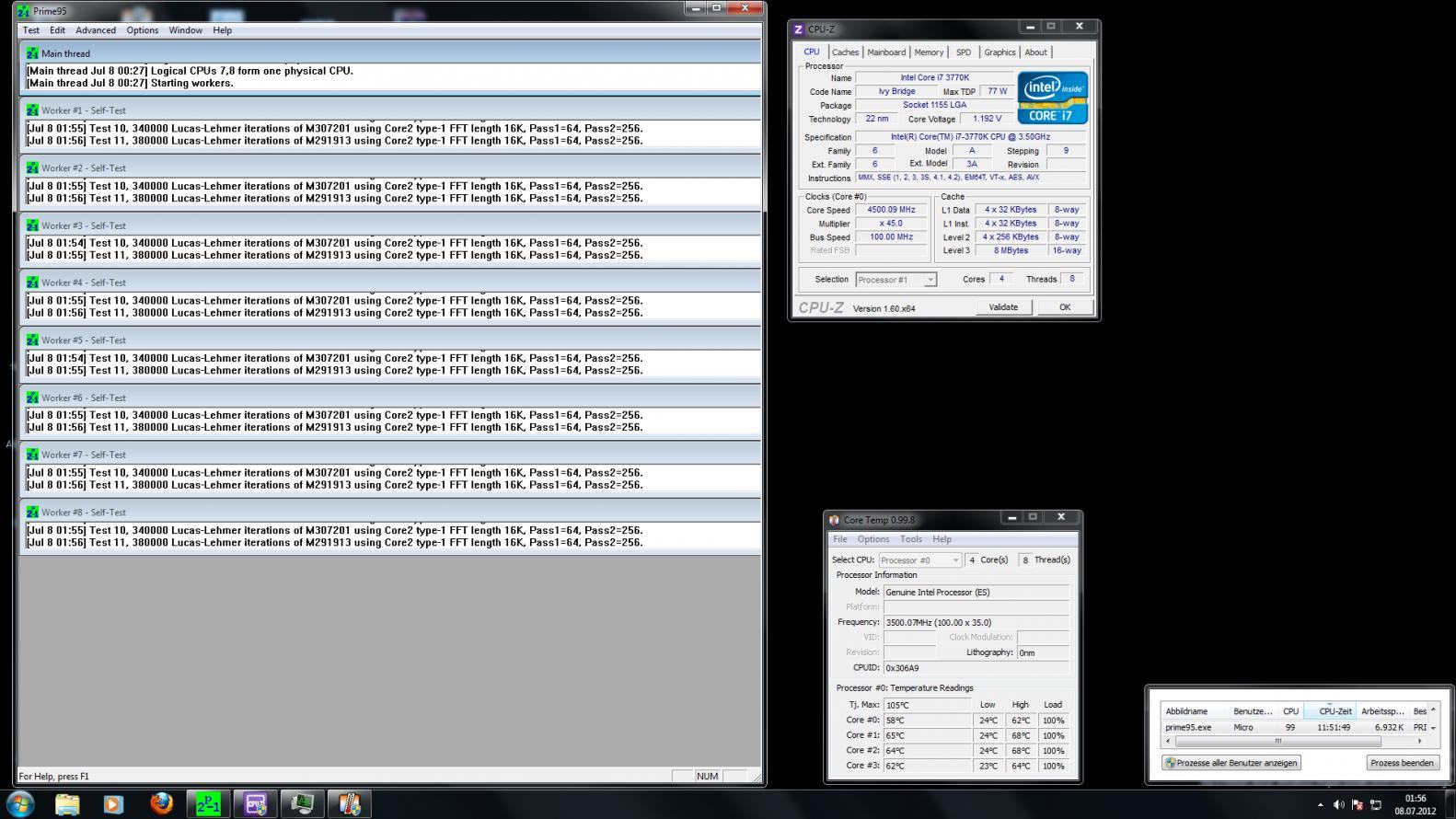The width and height of the screenshot is (1456, 819).
Task: Switch to Core Temp taskbar icon
Action: coord(350,803)
